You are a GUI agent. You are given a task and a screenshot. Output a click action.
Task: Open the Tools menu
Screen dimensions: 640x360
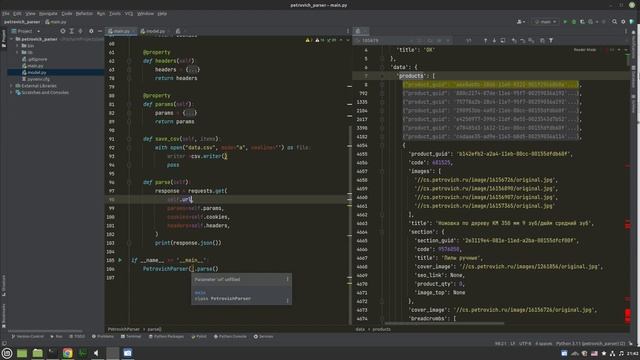click(115, 13)
